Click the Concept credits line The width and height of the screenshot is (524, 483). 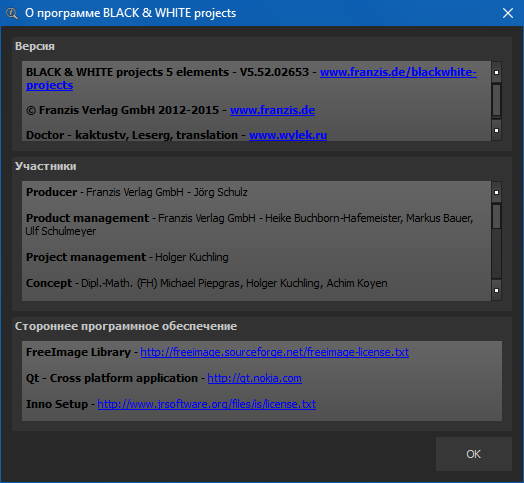click(207, 283)
